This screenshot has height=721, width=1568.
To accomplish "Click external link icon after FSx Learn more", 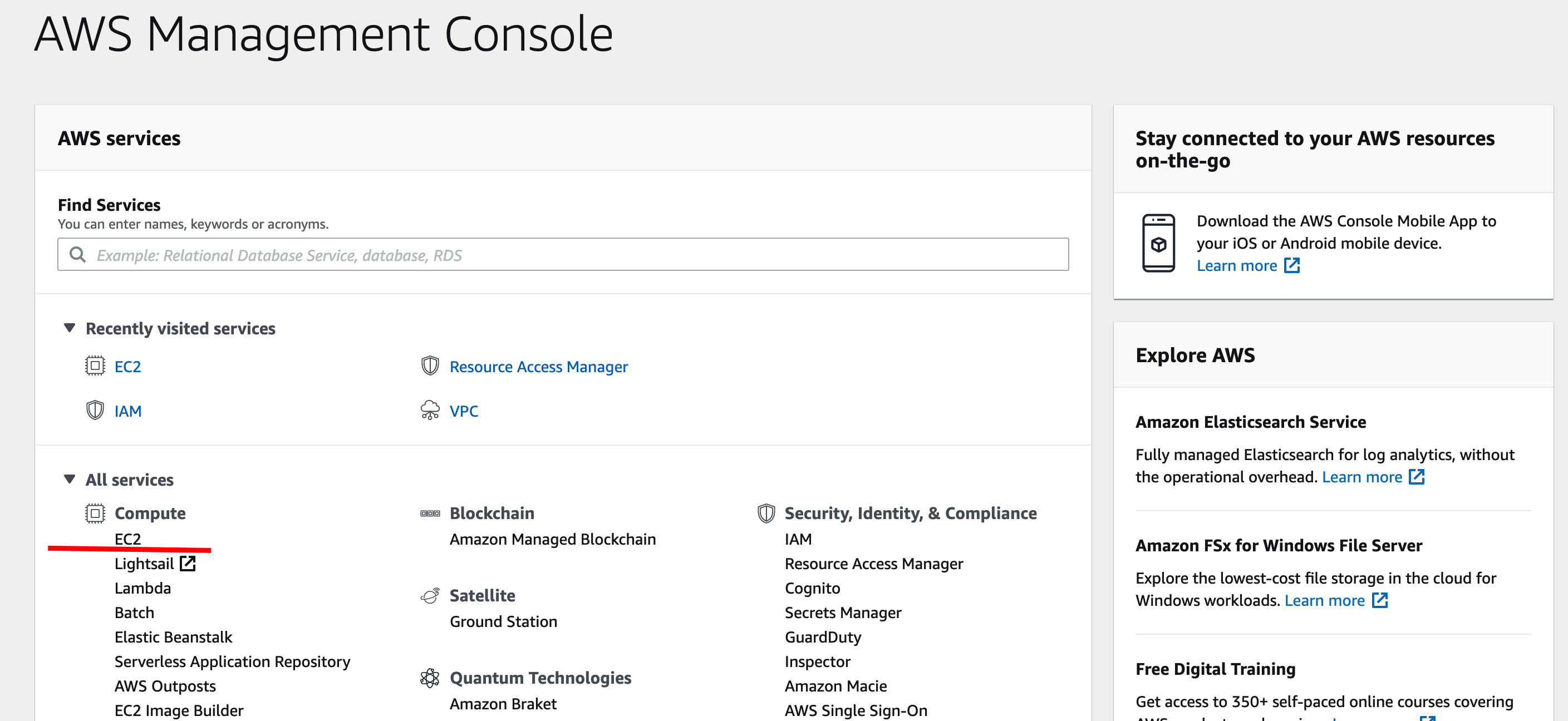I will (1380, 600).
